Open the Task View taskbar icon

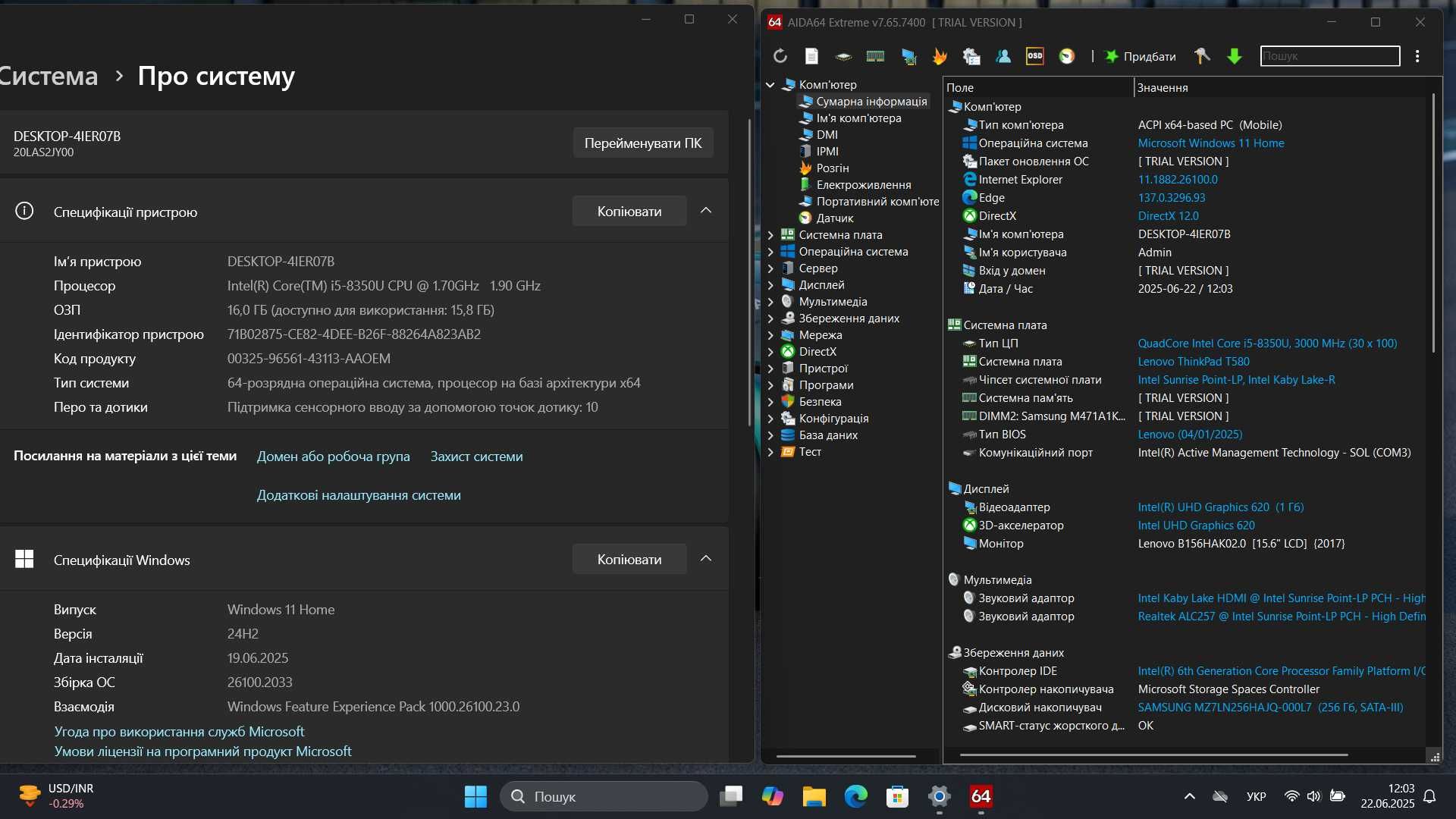tap(731, 796)
